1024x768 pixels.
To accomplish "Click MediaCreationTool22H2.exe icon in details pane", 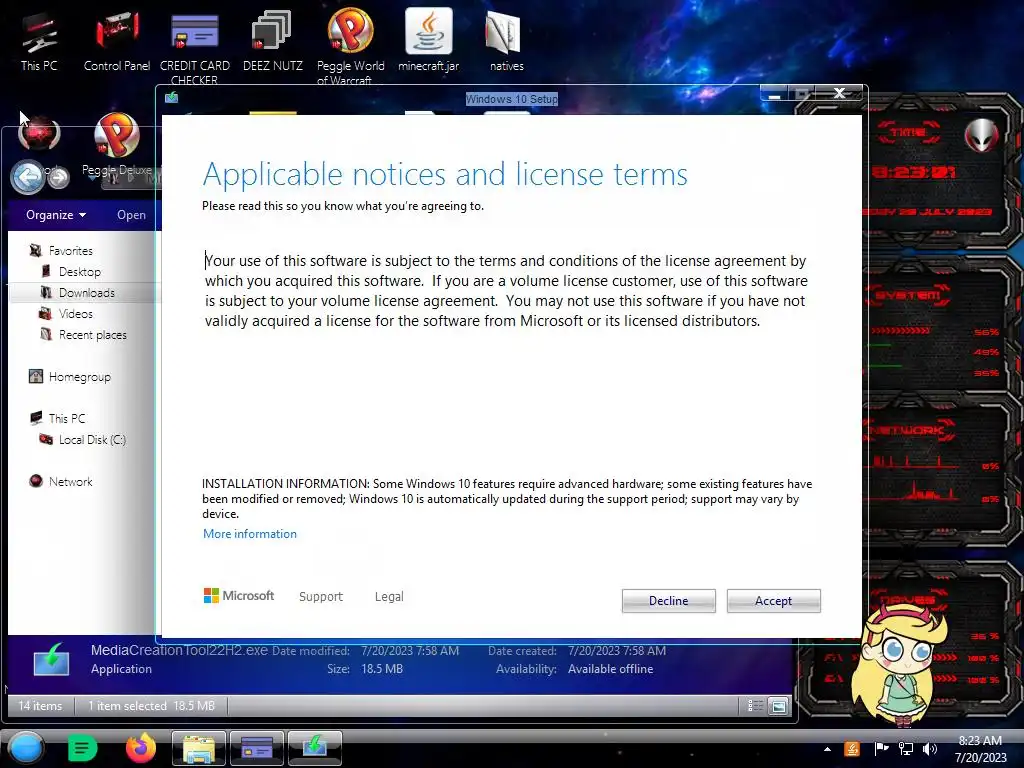I will pyautogui.click(x=51, y=660).
